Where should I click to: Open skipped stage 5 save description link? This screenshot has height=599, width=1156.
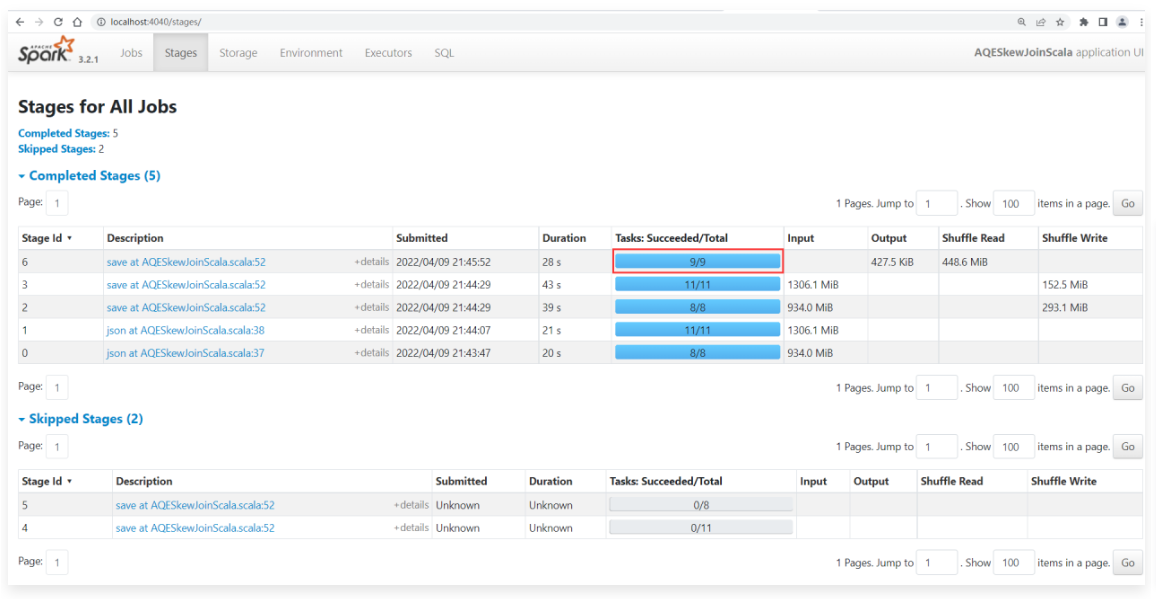195,505
